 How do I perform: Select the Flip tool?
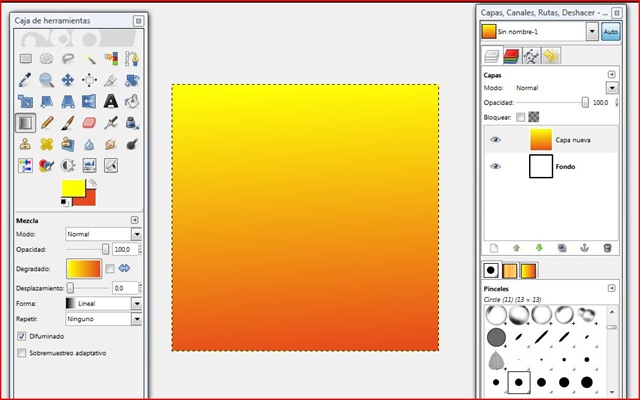point(89,101)
